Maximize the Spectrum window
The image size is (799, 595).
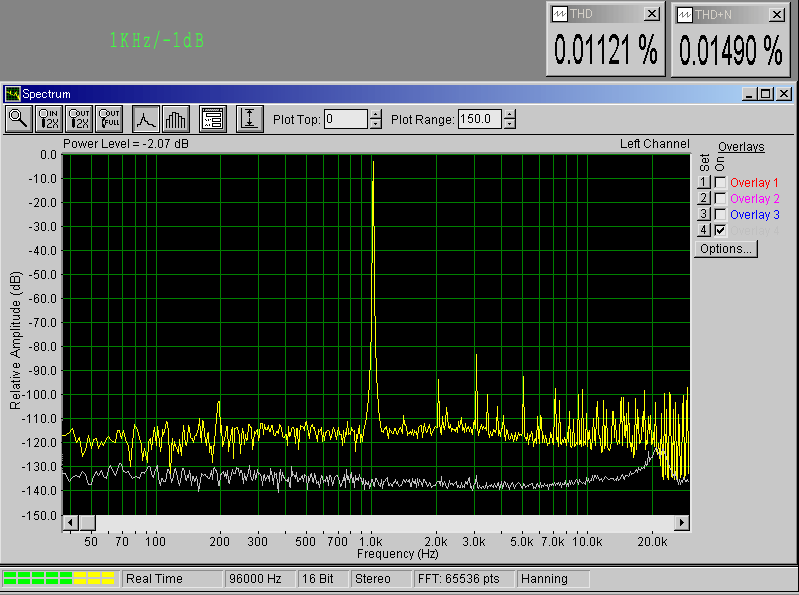click(x=765, y=94)
